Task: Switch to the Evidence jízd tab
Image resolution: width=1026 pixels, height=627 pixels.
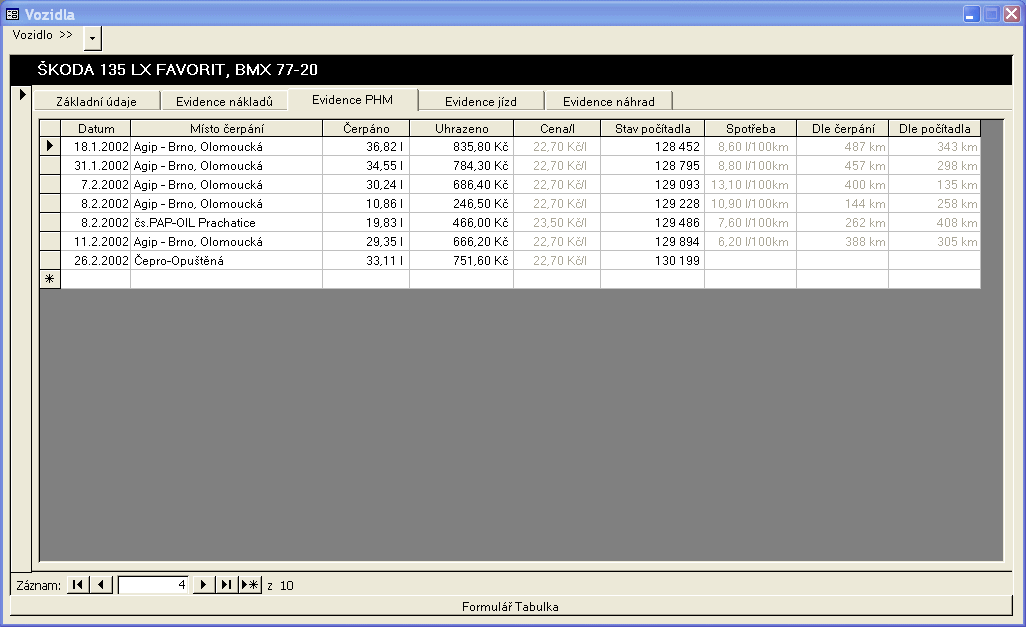Action: [481, 101]
